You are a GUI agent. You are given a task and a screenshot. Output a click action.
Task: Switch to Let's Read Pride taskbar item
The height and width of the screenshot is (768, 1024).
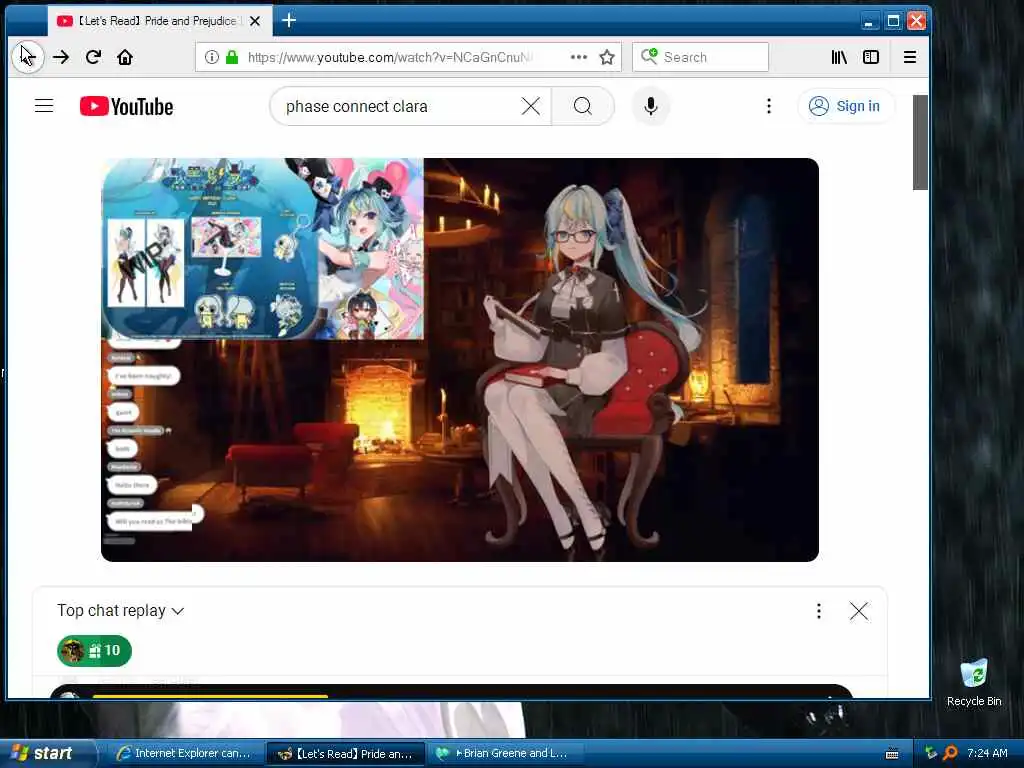click(x=345, y=753)
